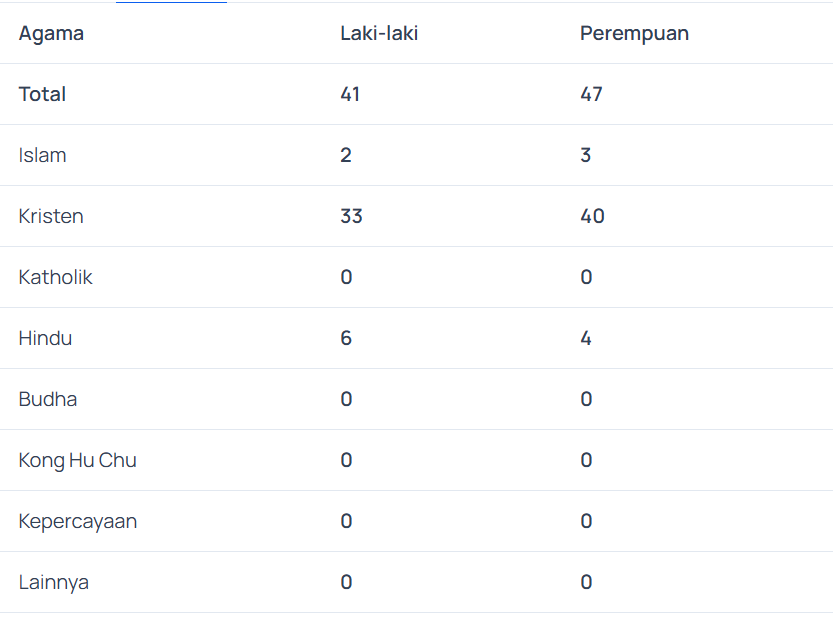Click the Agama column header

pos(51,33)
